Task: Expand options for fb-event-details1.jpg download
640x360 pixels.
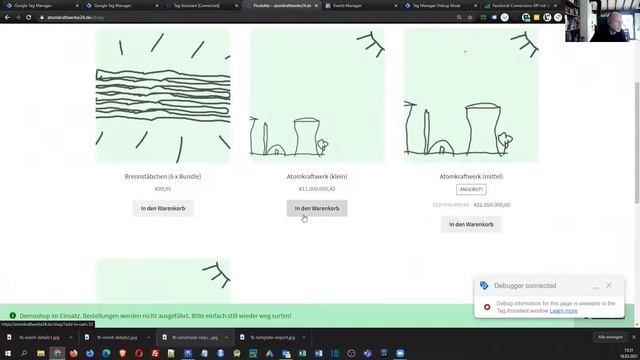Action: coord(71,338)
